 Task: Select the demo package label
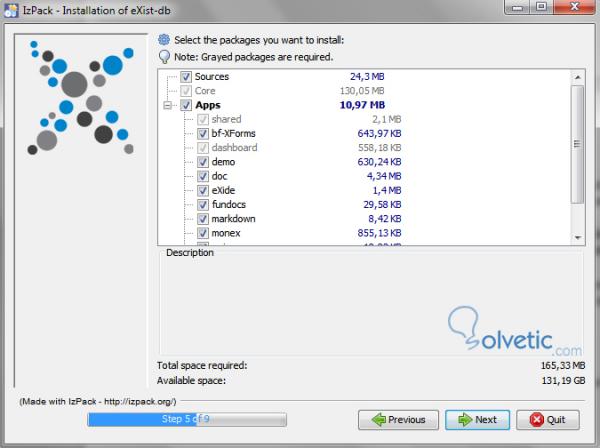tap(223, 162)
